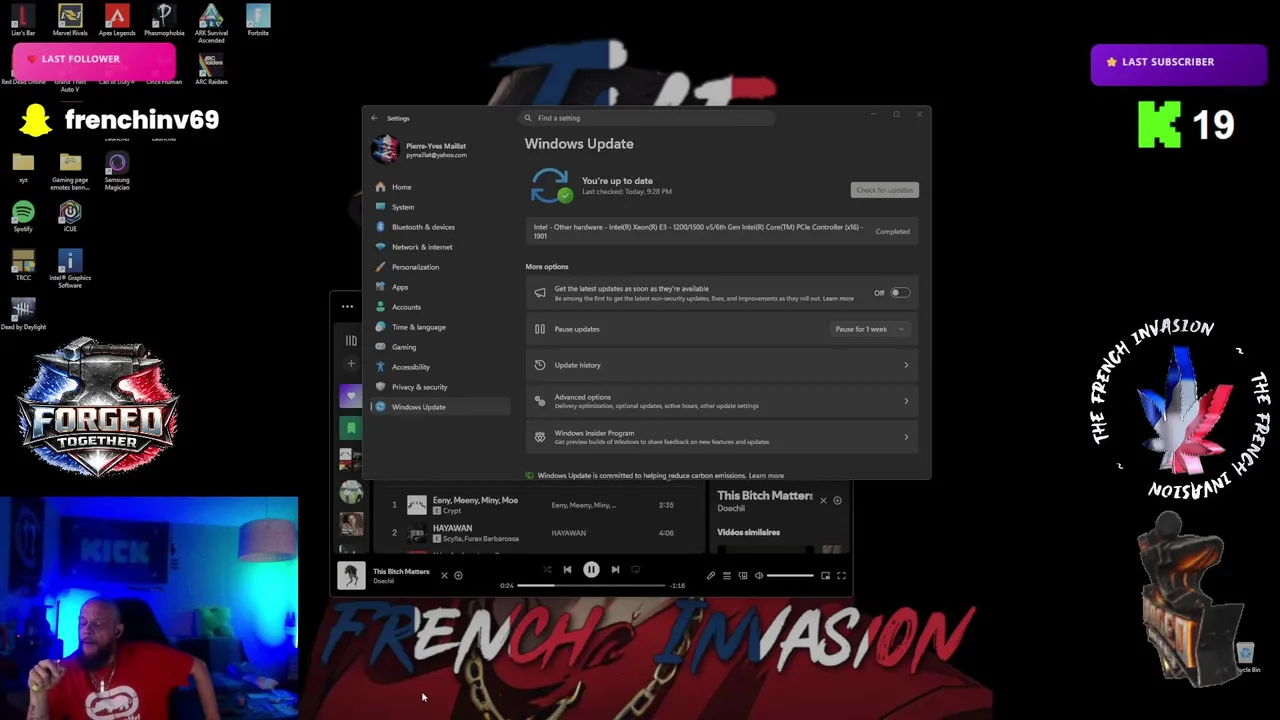Open xyz desktop folder
This screenshot has height=720, width=1280.
click(23, 167)
